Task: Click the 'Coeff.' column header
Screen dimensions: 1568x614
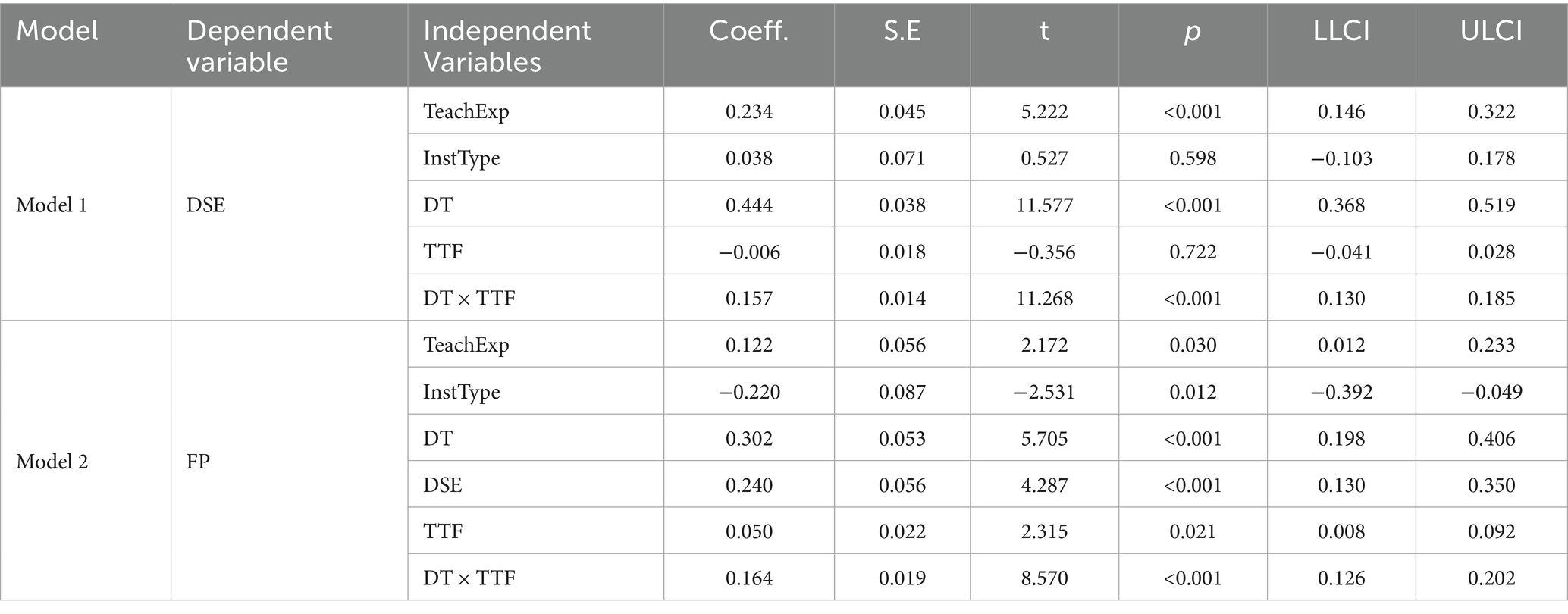Action: [748, 31]
